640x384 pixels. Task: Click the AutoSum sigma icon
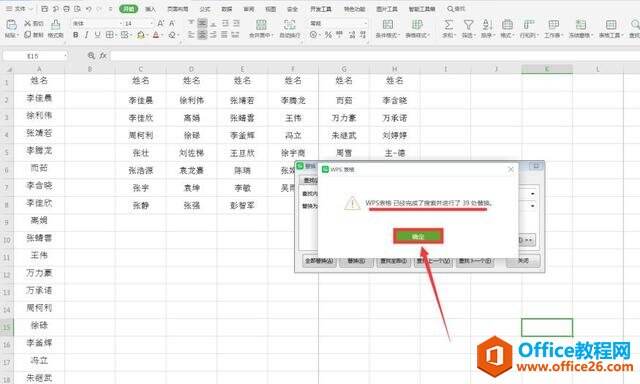pos(448,25)
